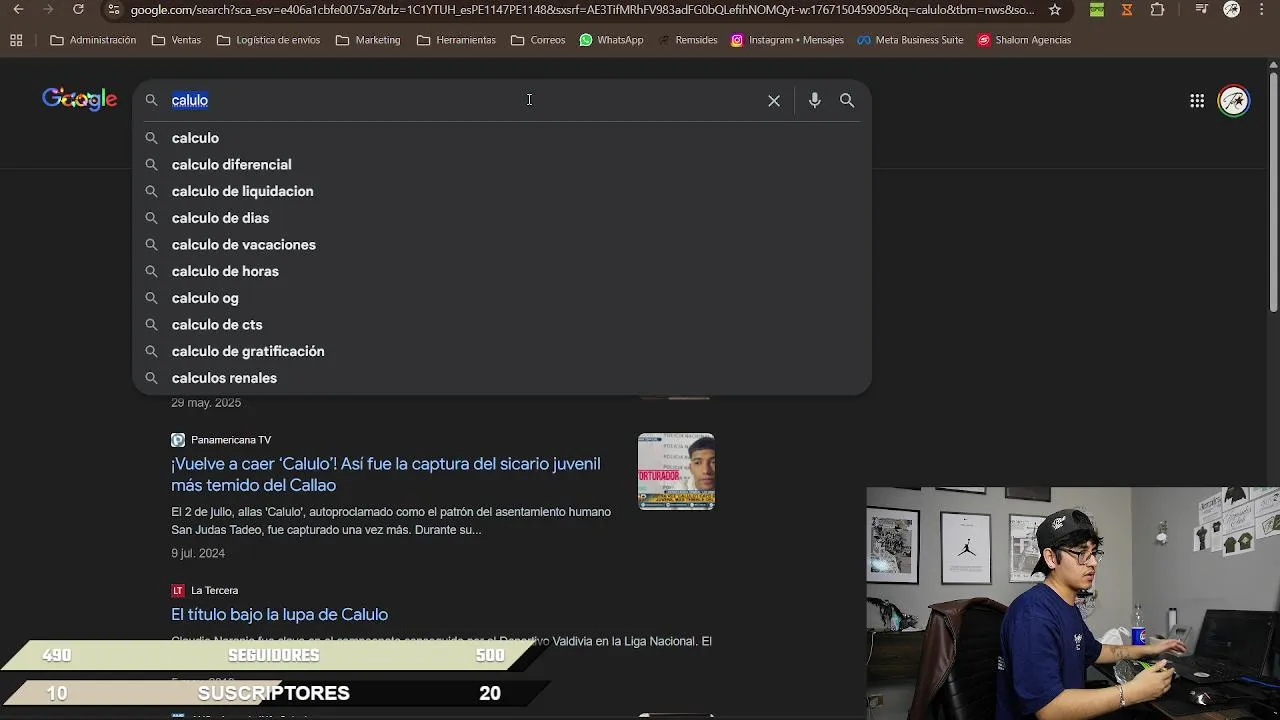1280x720 pixels.
Task: Select suggestion 'calculo'
Action: point(501,138)
